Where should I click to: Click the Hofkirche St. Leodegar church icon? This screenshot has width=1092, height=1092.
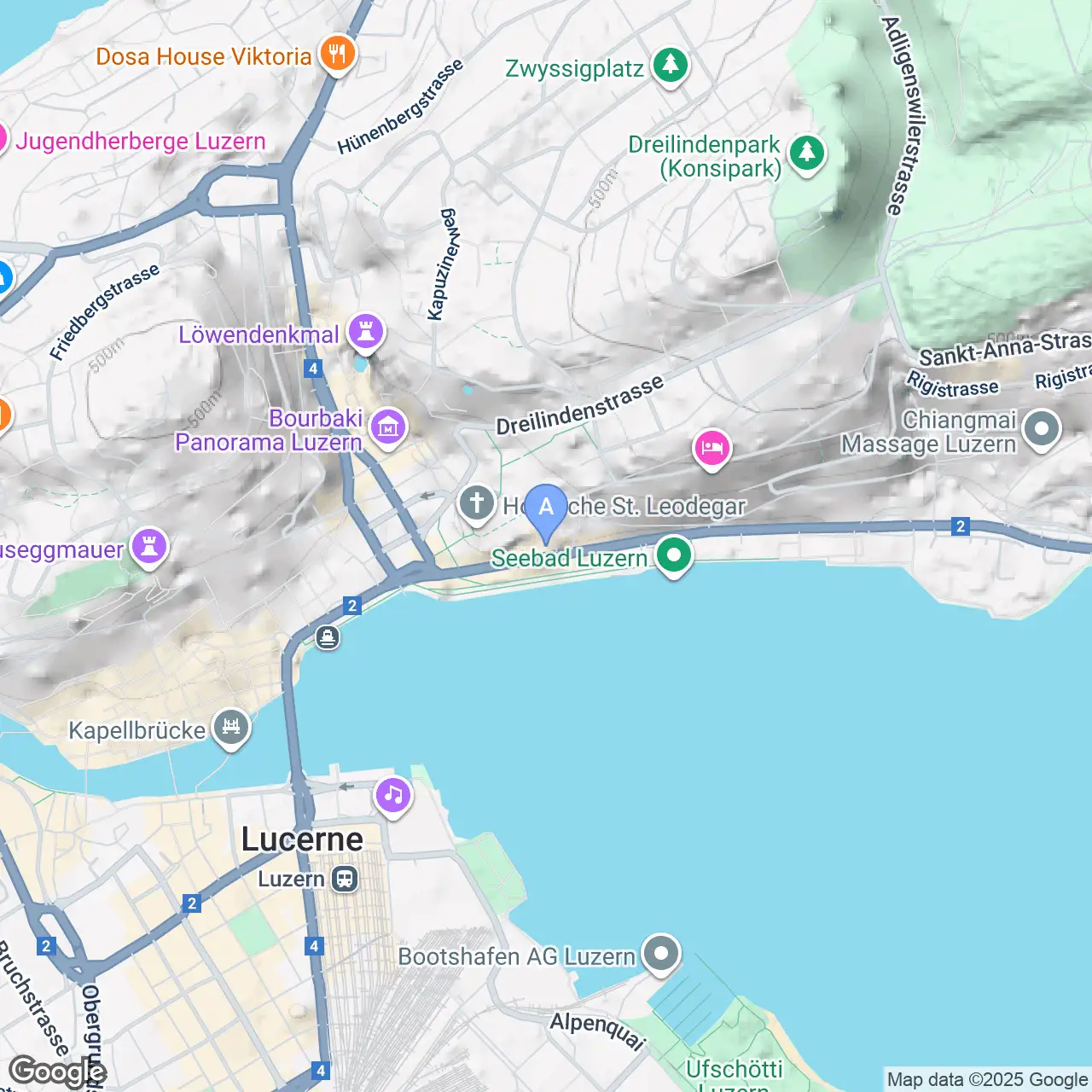[477, 503]
